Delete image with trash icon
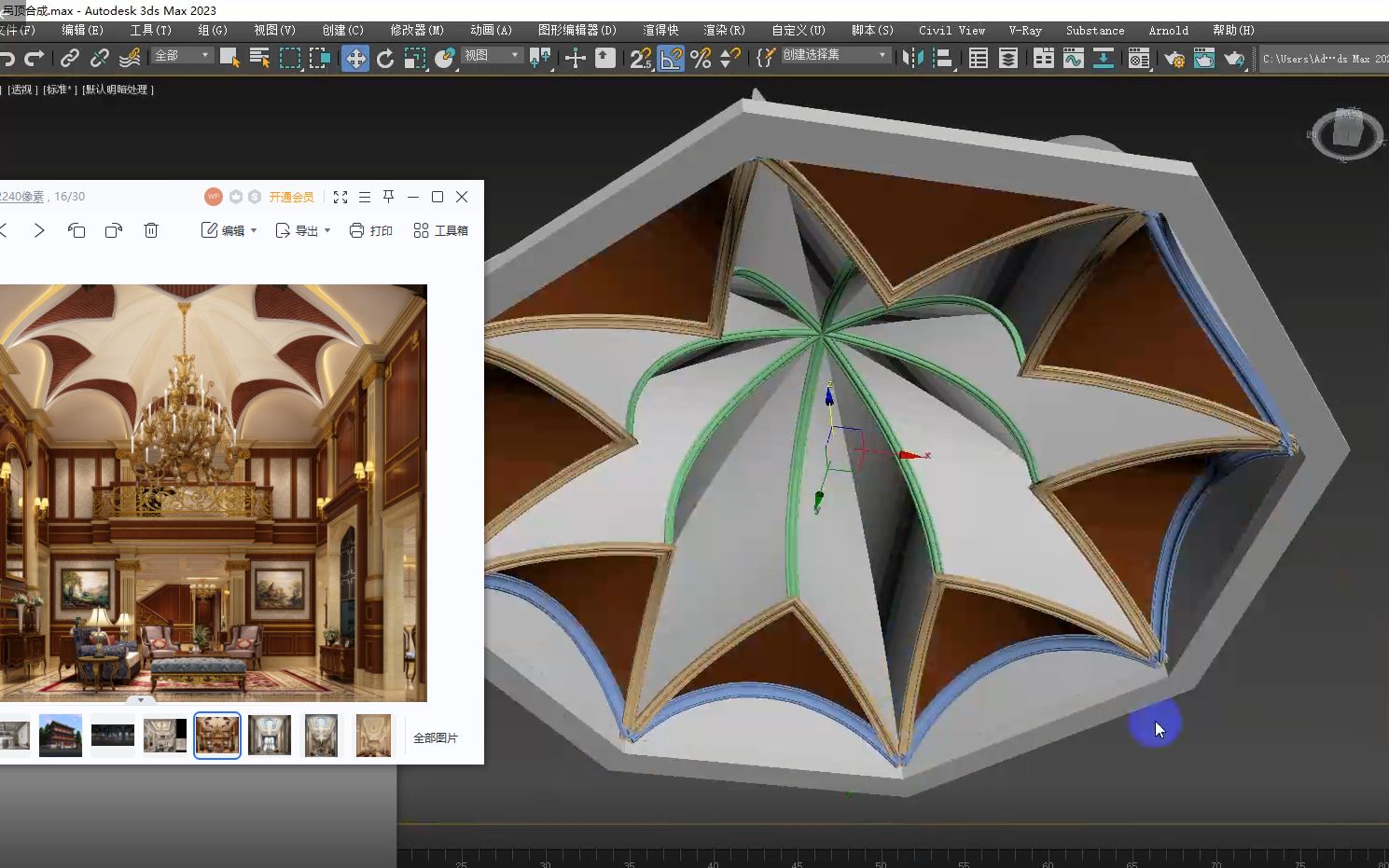 coord(151,230)
